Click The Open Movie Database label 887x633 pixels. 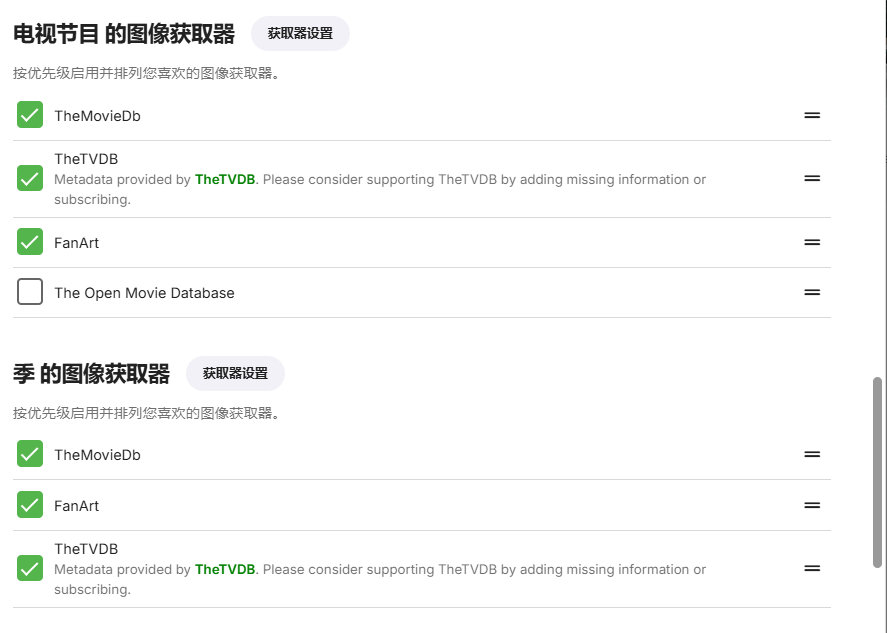pyautogui.click(x=144, y=293)
